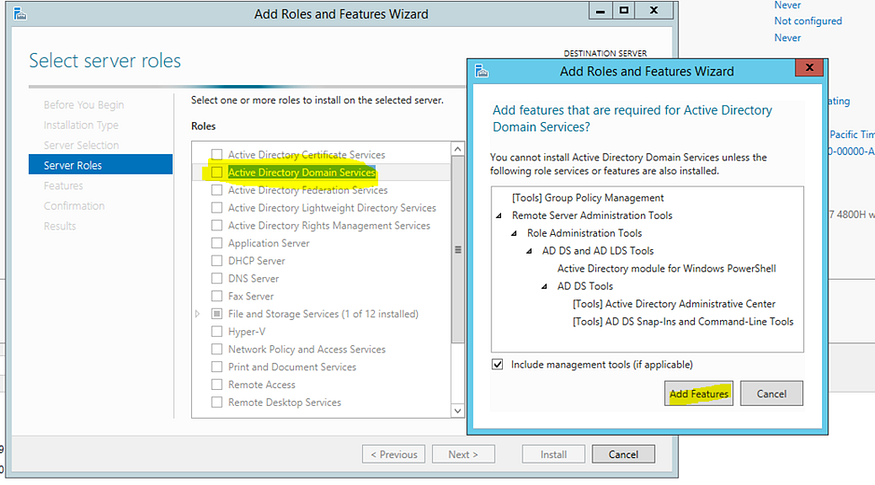
Task: Check Hyper-V role
Action: 217,332
